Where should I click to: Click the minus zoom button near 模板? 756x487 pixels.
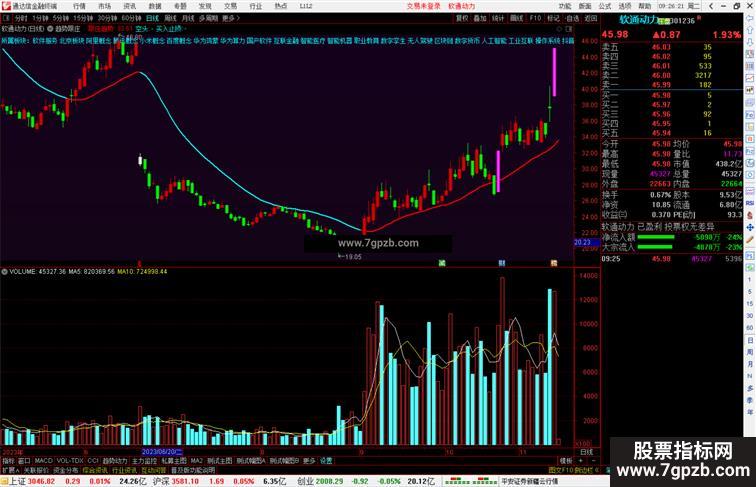[594, 461]
